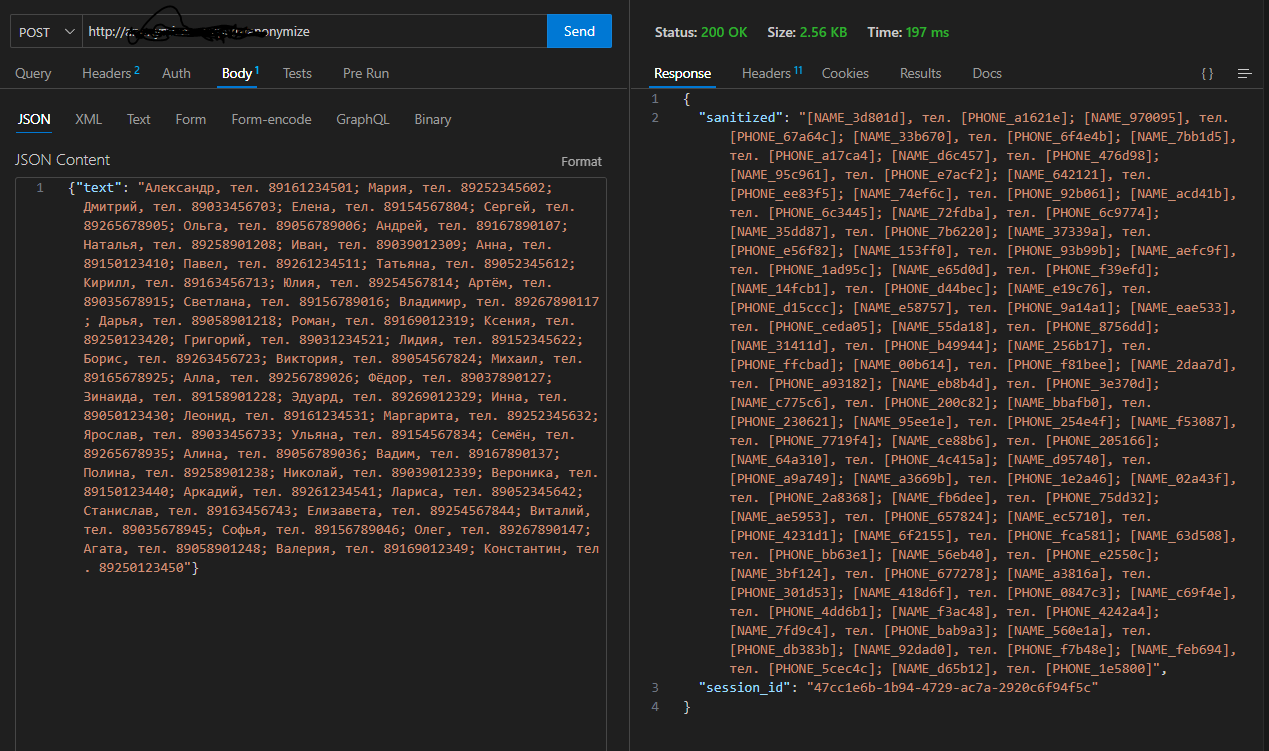Click the request URL input field
1269x751 pixels.
[x=420, y=32]
